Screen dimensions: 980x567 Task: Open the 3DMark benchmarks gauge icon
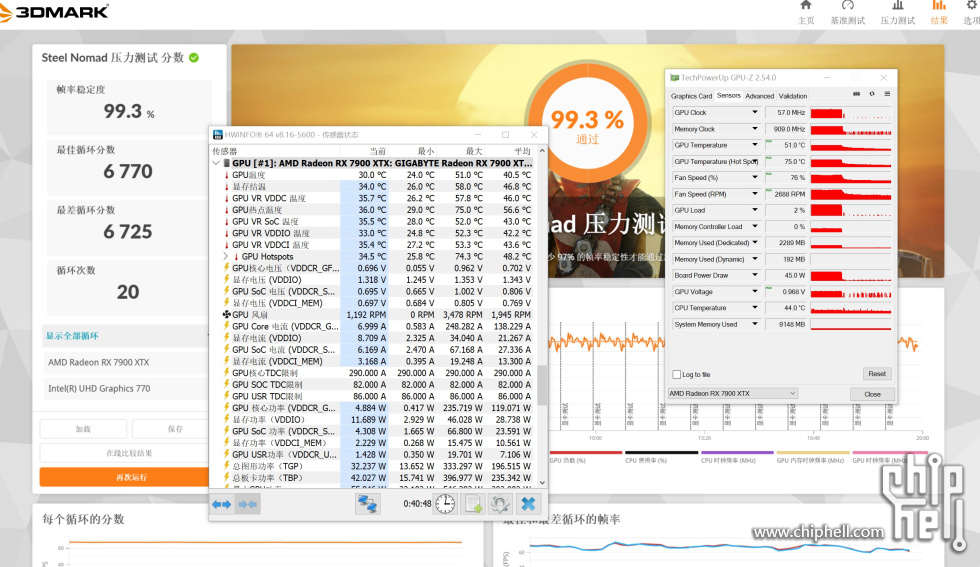pos(848,6)
